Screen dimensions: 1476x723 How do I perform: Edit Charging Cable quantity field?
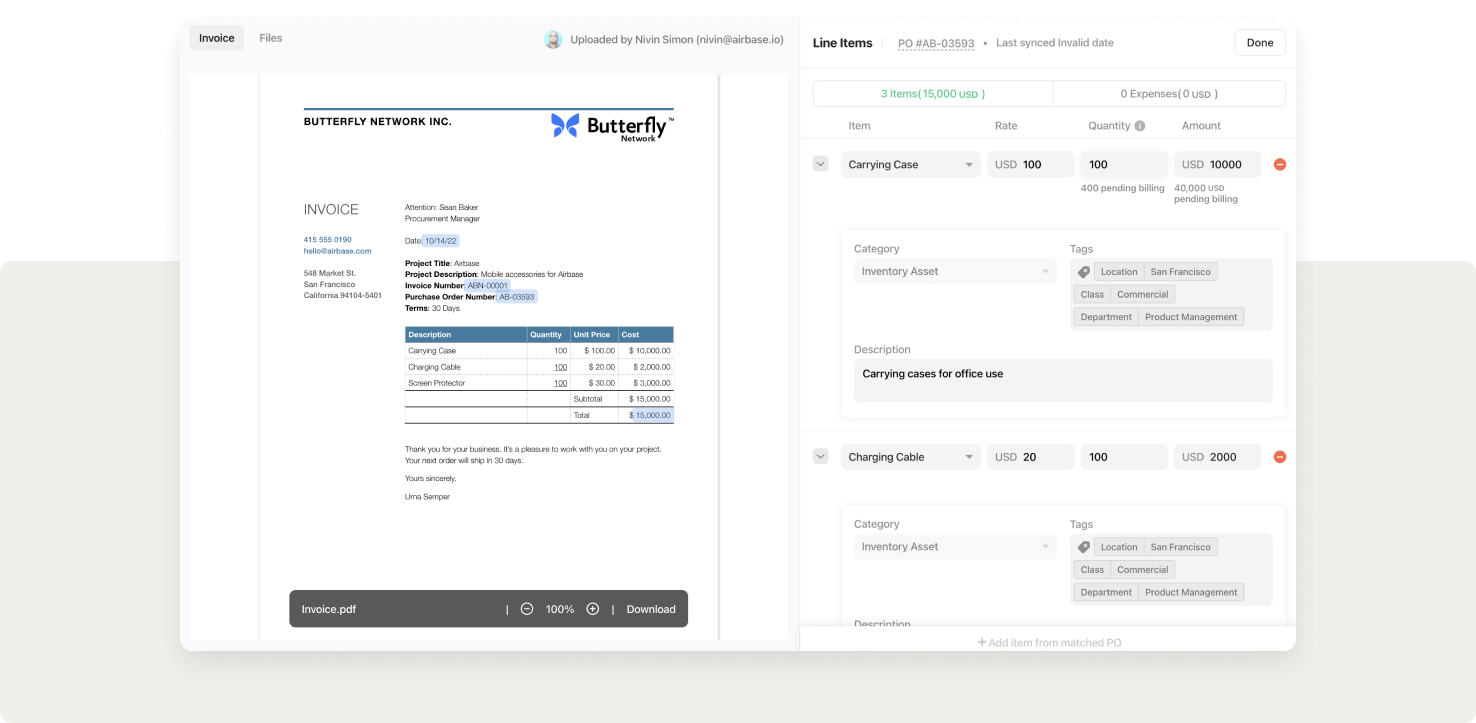pos(1124,457)
